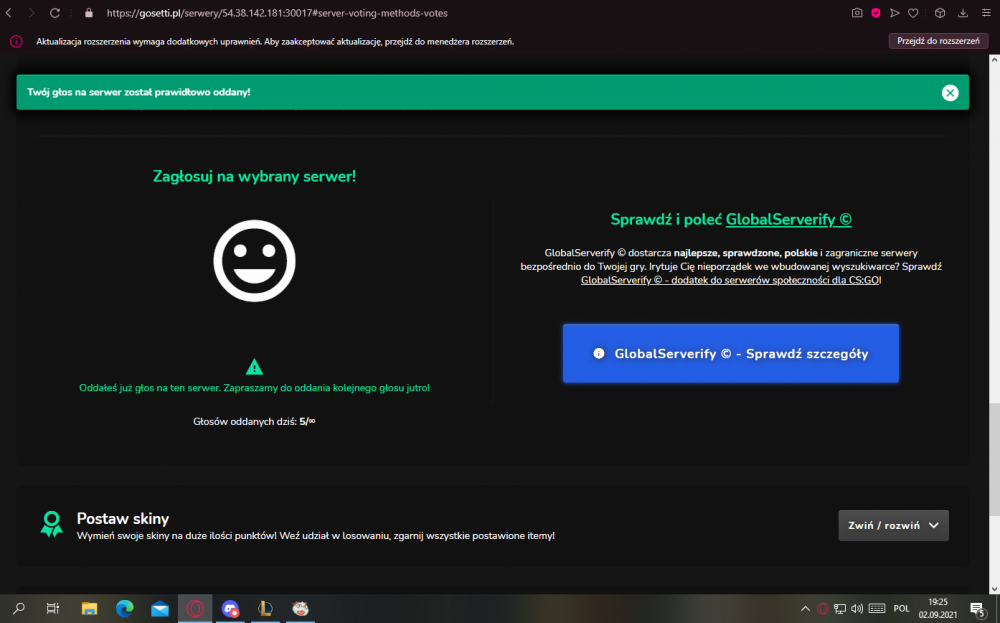Viewport: 1000px width, 623px height.
Task: Click the 'Głosów oddanych dziś: 5/∞' text
Action: tap(254, 421)
